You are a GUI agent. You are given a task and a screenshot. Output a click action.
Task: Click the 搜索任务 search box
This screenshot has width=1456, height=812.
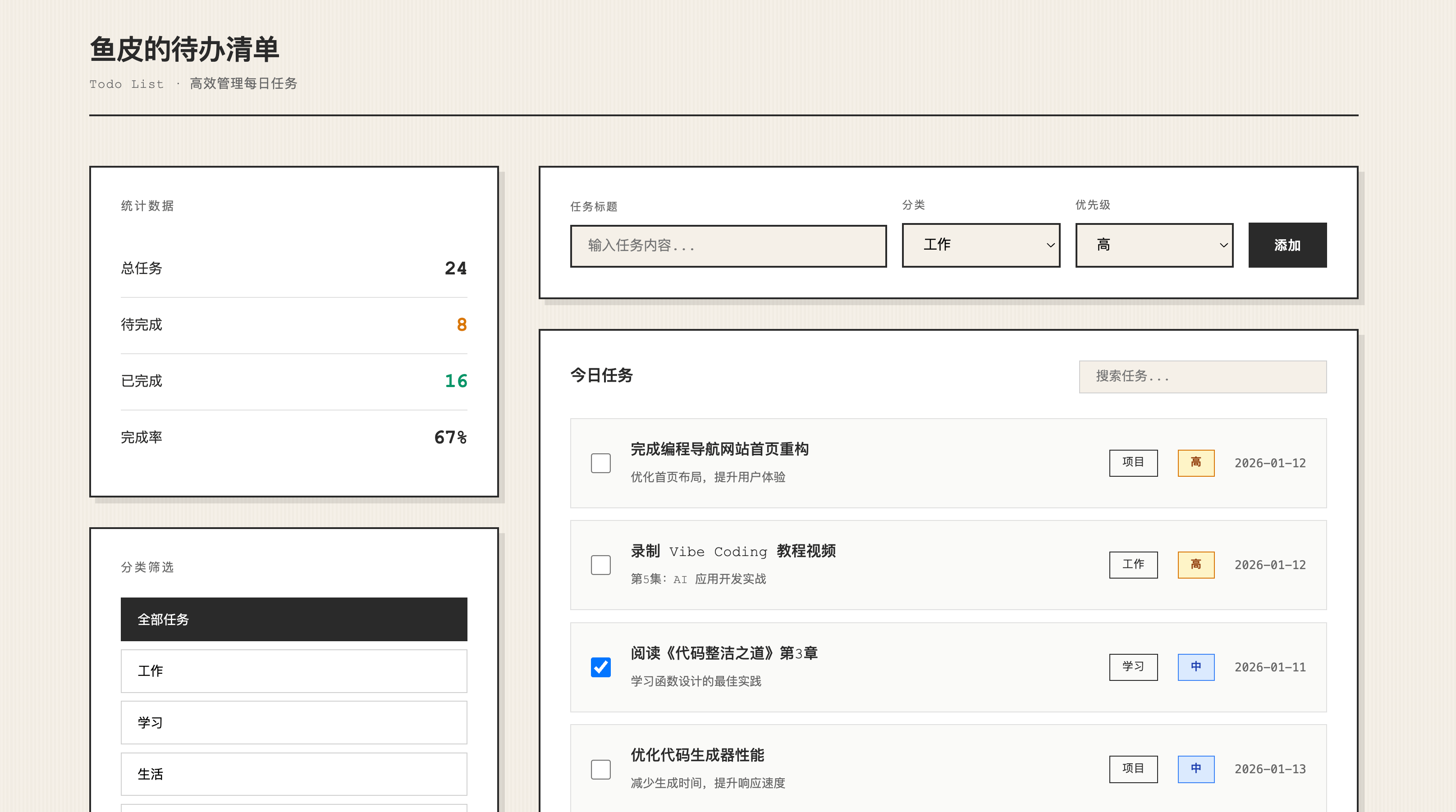point(1202,376)
